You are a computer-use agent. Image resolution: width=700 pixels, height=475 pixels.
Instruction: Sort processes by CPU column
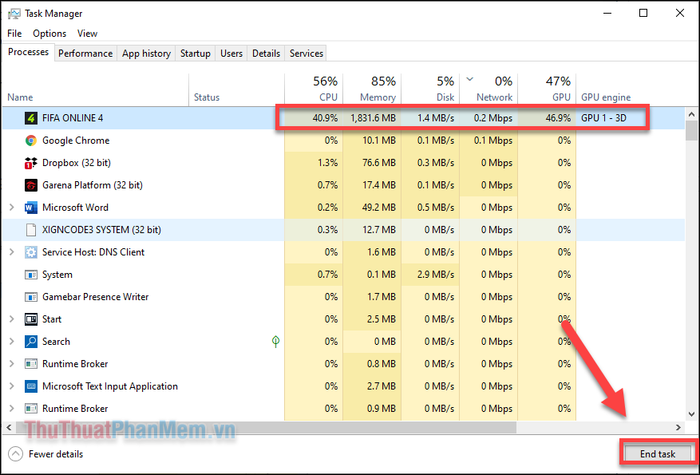[313, 90]
